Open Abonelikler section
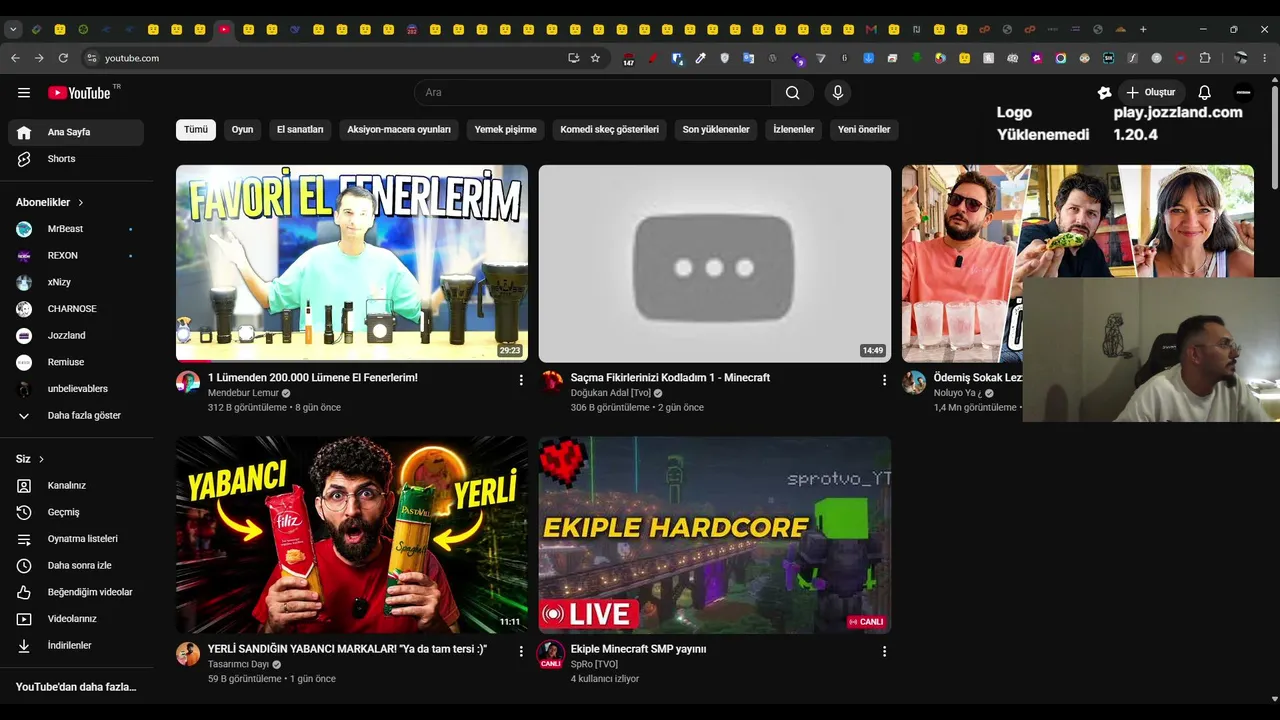1280x720 pixels. point(50,202)
